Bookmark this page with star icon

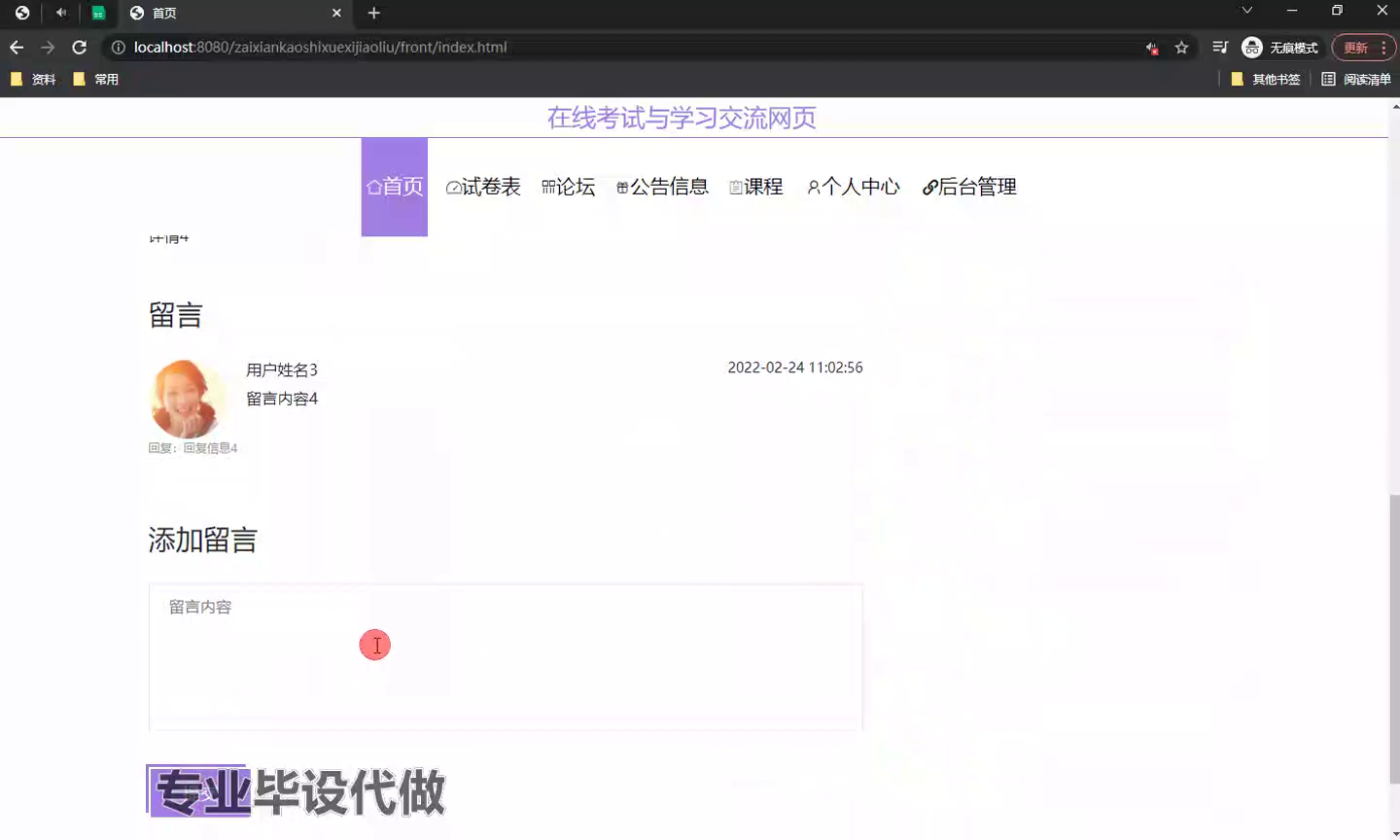click(x=1181, y=48)
